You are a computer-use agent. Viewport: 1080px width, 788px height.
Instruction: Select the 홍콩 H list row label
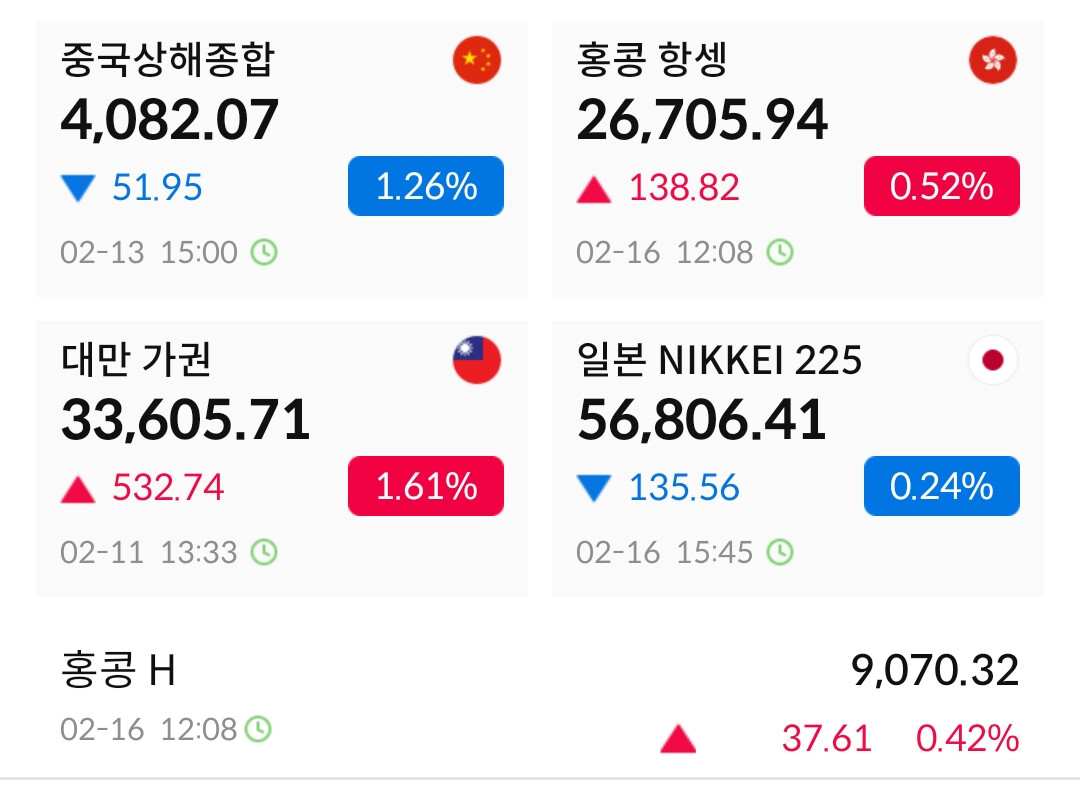pos(118,670)
